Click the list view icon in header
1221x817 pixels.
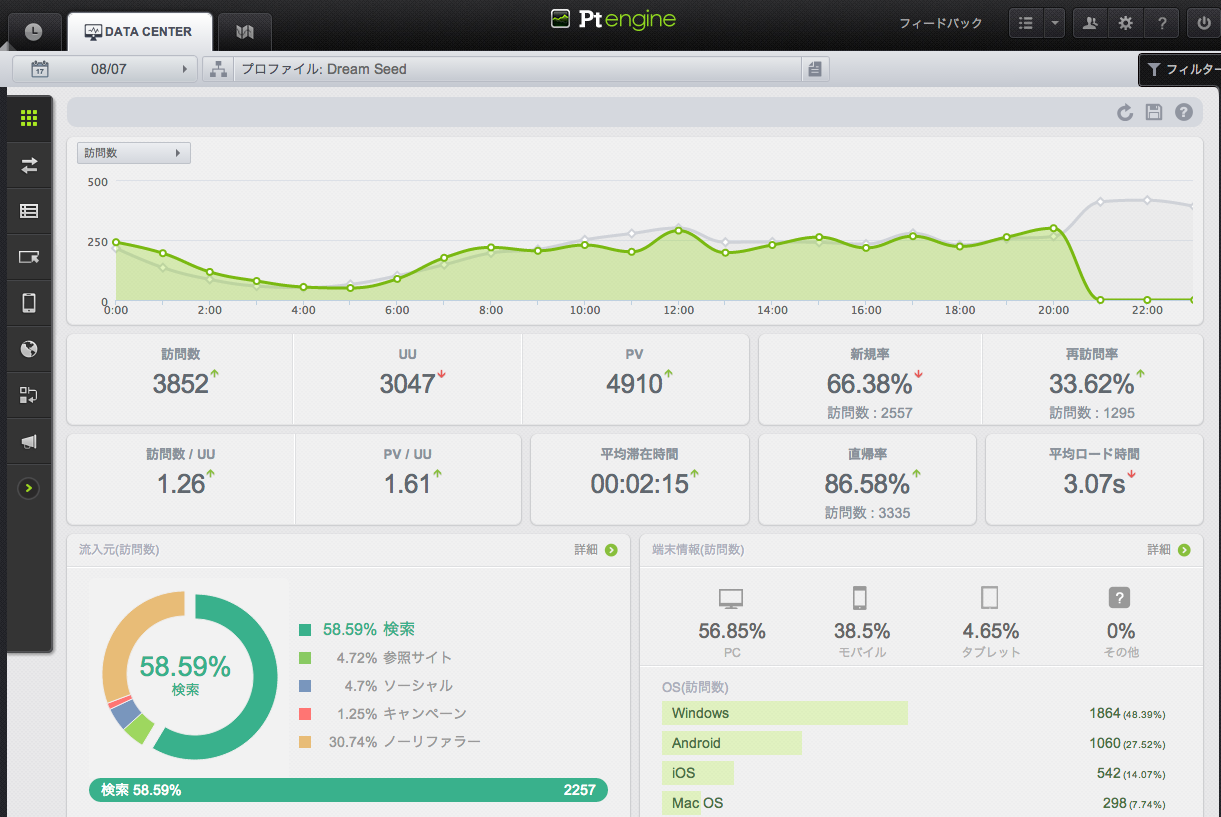tap(1025, 23)
